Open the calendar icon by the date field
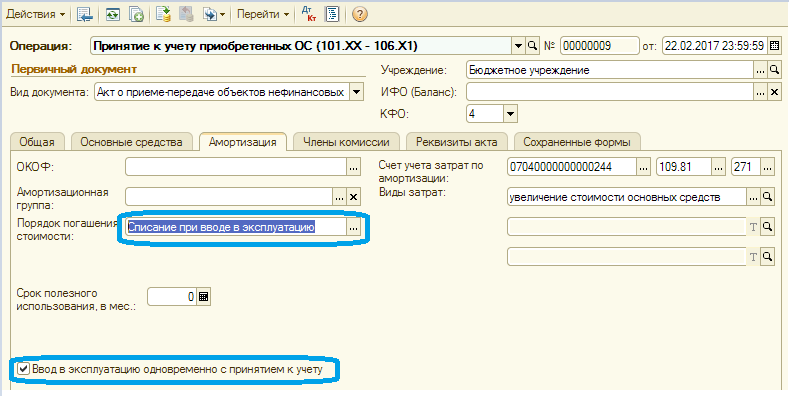Screen dimensions: 789x396 [773, 46]
